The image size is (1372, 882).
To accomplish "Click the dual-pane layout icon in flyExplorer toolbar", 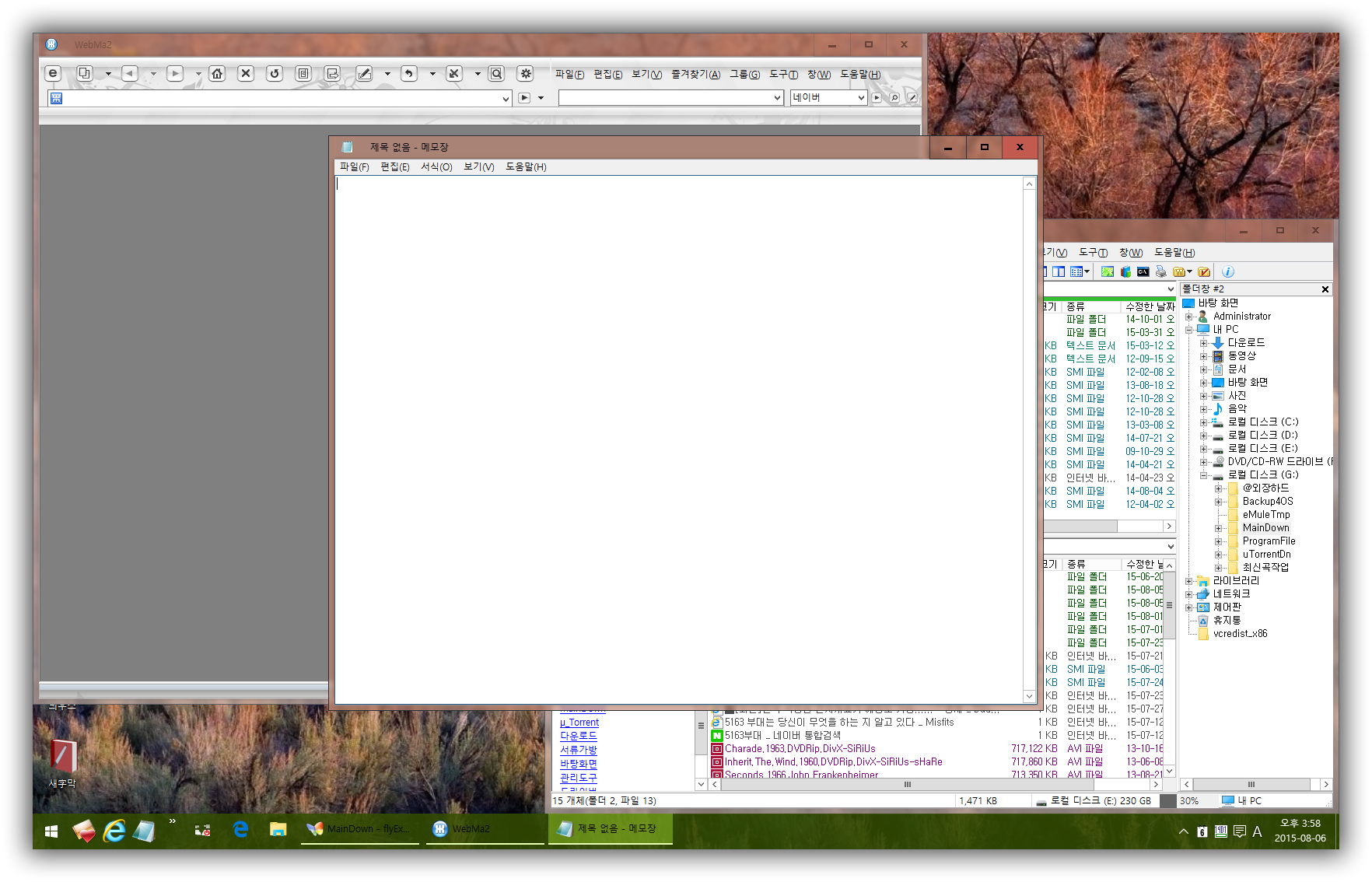I will (1059, 272).
